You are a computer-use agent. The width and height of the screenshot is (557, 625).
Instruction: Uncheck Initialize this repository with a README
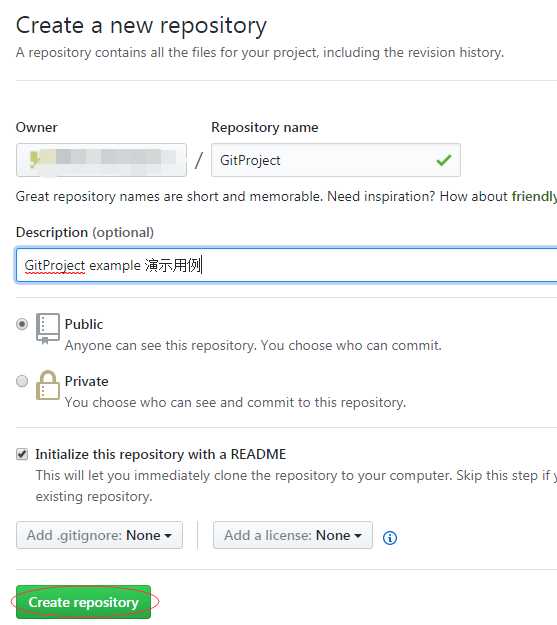[22, 454]
